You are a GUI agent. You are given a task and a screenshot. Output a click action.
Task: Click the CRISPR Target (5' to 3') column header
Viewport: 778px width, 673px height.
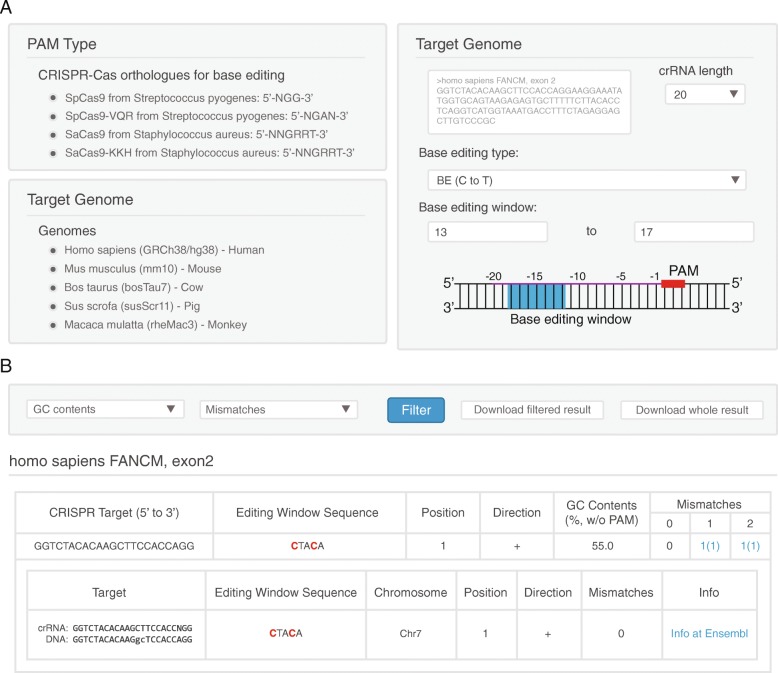(114, 513)
